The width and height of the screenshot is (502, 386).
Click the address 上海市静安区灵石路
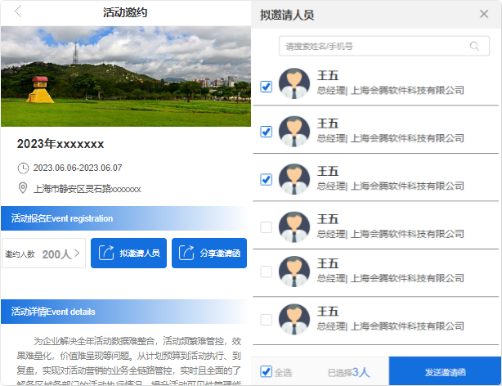pos(87,189)
